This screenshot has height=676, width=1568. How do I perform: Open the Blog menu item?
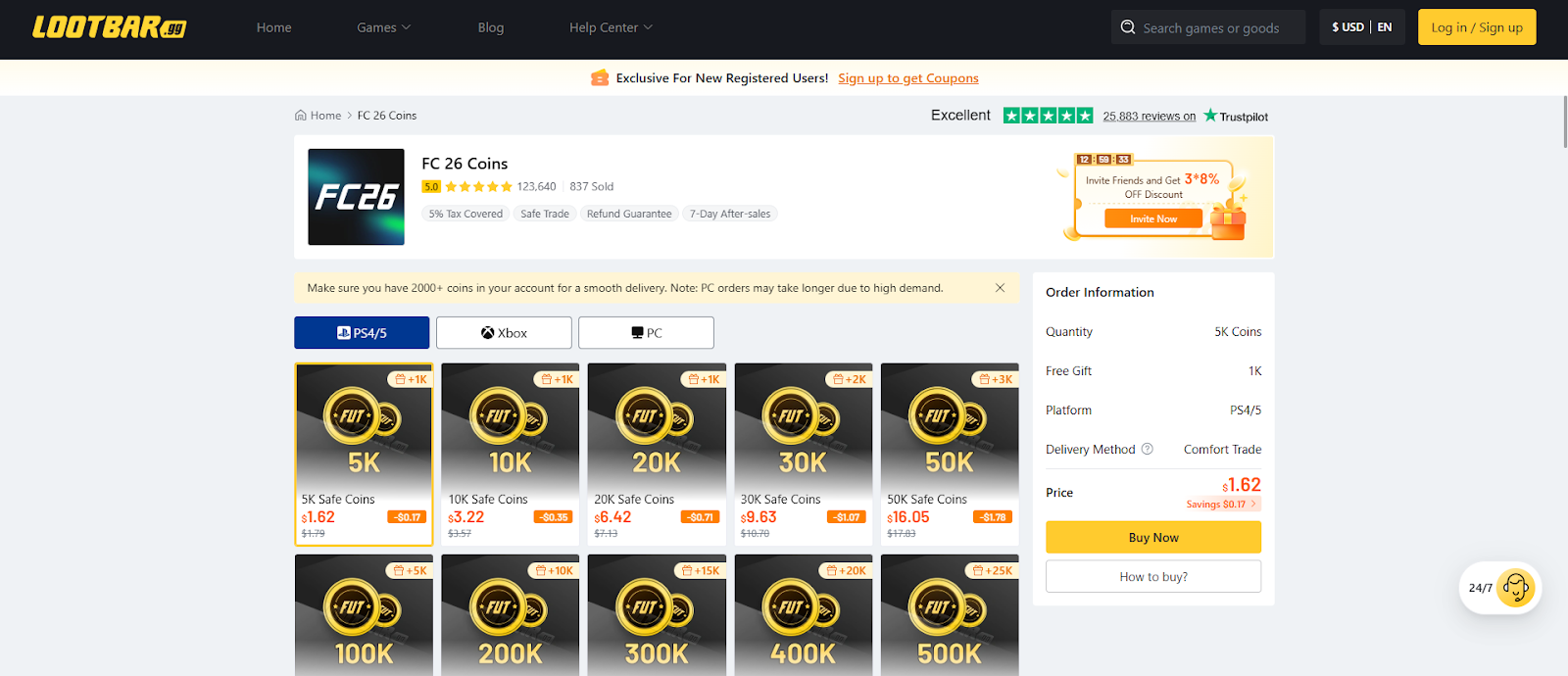click(x=491, y=27)
